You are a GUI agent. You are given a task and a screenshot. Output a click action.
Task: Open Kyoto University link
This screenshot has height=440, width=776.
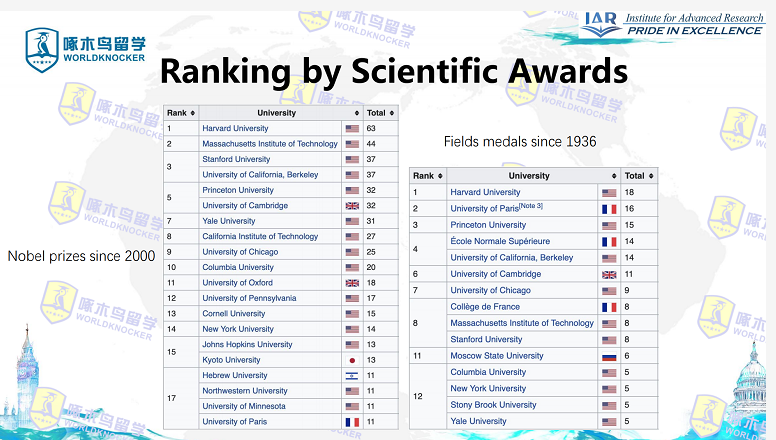231,360
